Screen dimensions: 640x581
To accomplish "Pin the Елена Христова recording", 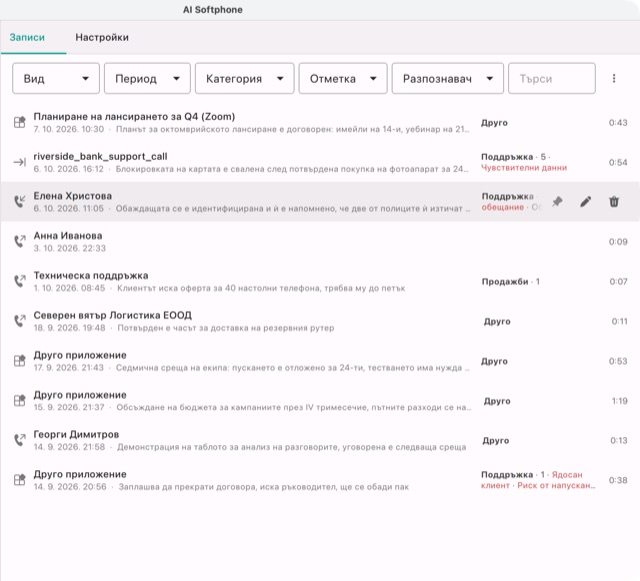I will tap(557, 202).
